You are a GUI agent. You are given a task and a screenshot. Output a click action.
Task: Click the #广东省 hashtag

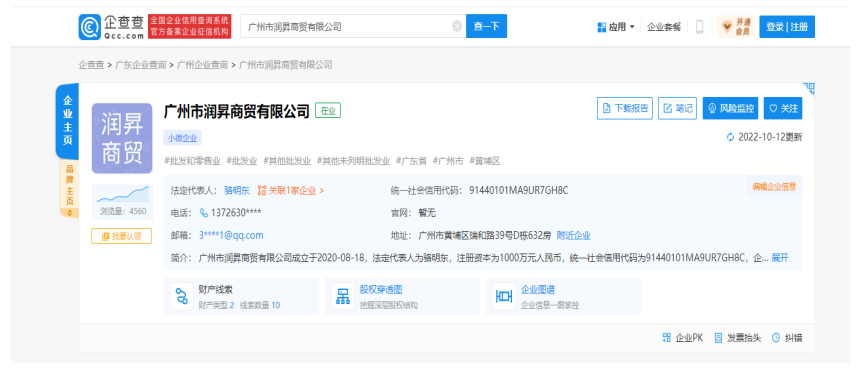(412, 161)
